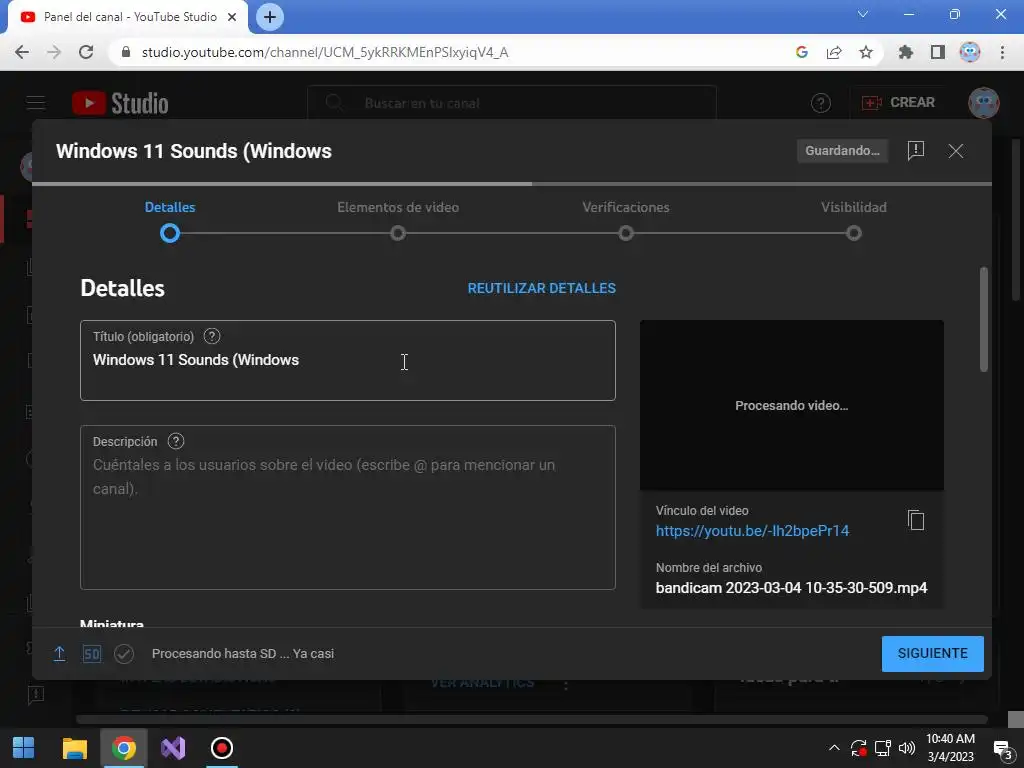The height and width of the screenshot is (768, 1024).
Task: Copy the video link with the copy icon
Action: [x=916, y=520]
